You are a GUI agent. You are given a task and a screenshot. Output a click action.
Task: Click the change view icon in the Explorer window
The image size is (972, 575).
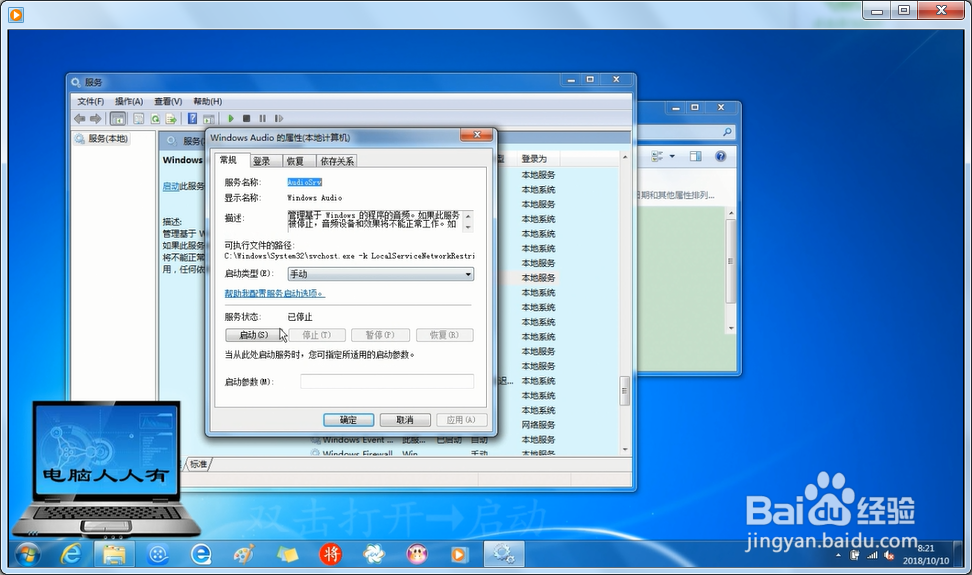[x=656, y=156]
